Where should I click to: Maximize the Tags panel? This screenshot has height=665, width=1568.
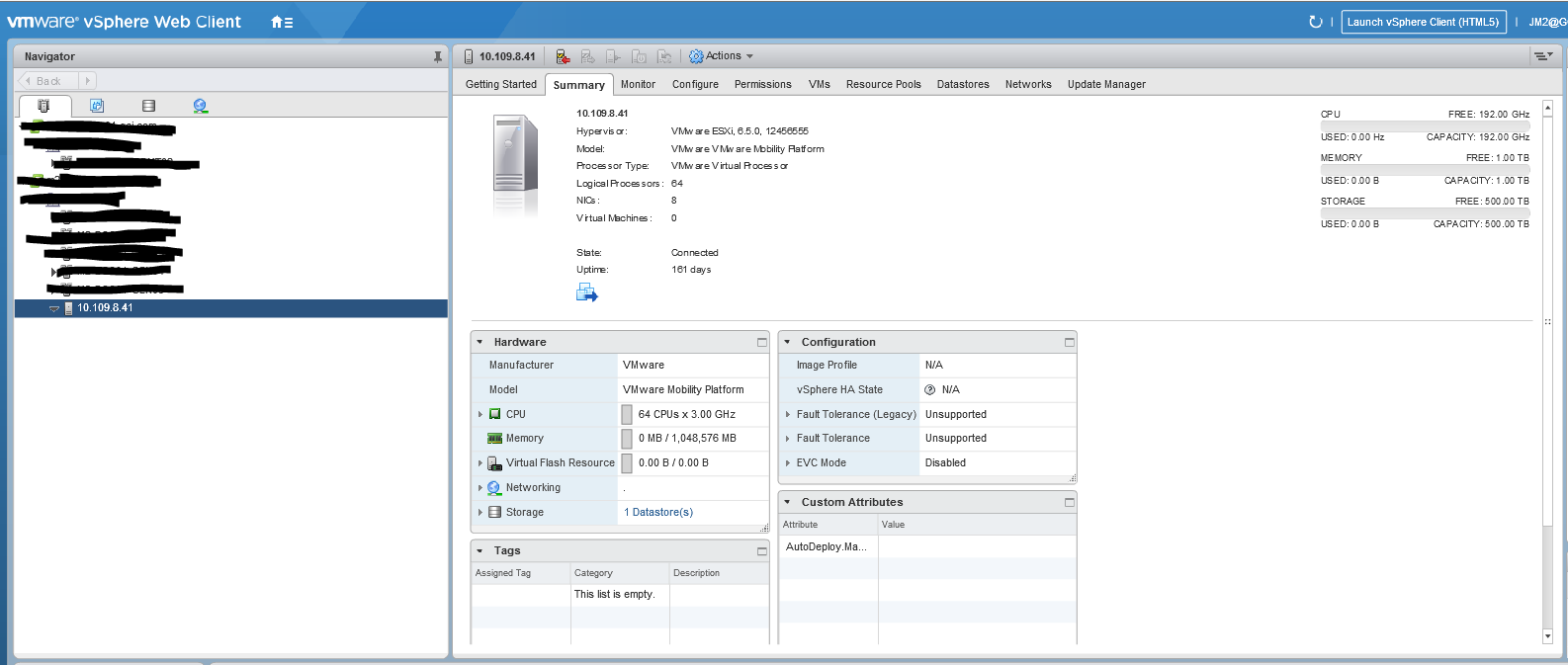point(761,550)
